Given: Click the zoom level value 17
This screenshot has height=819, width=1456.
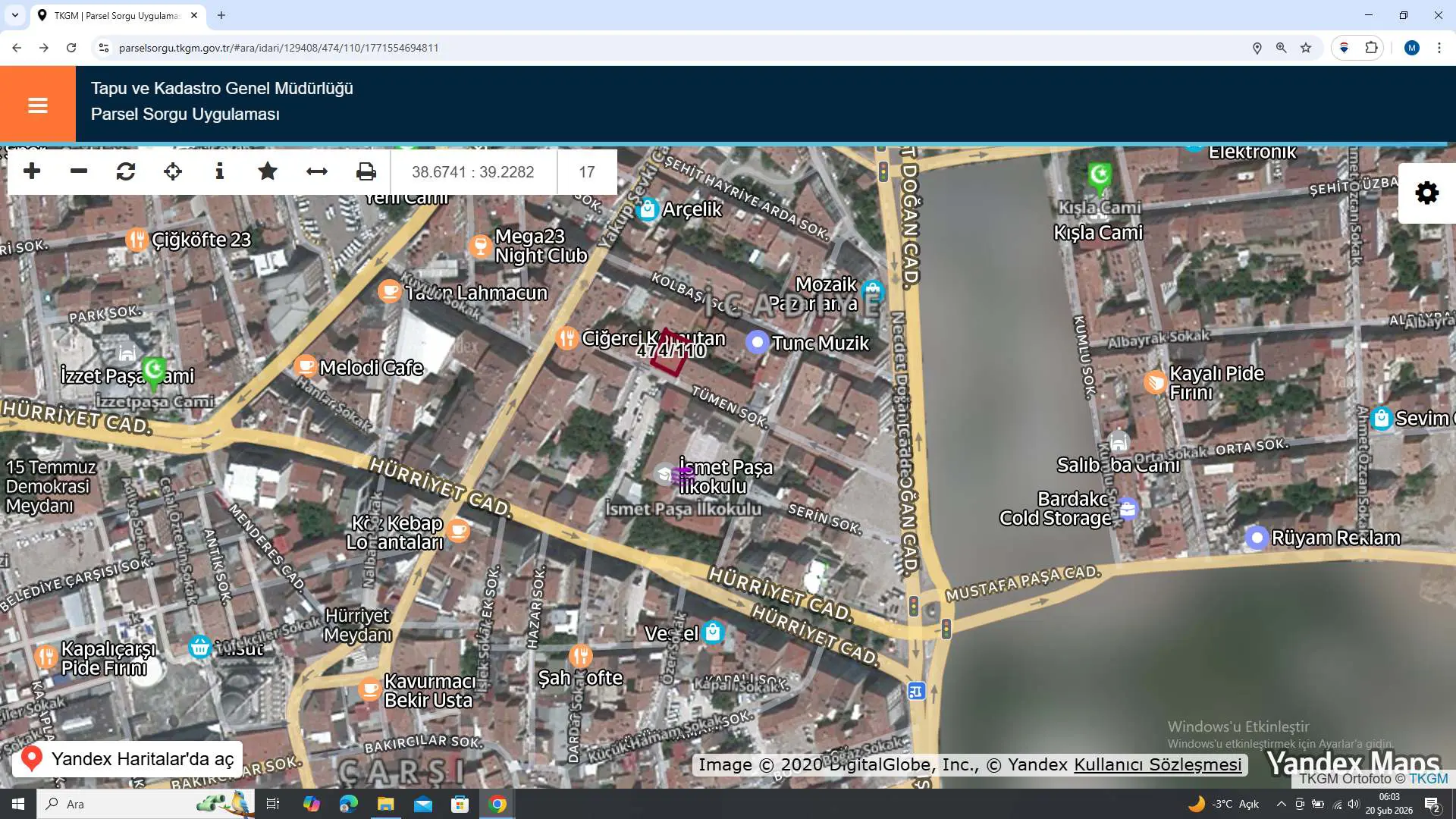Looking at the screenshot, I should click(587, 172).
